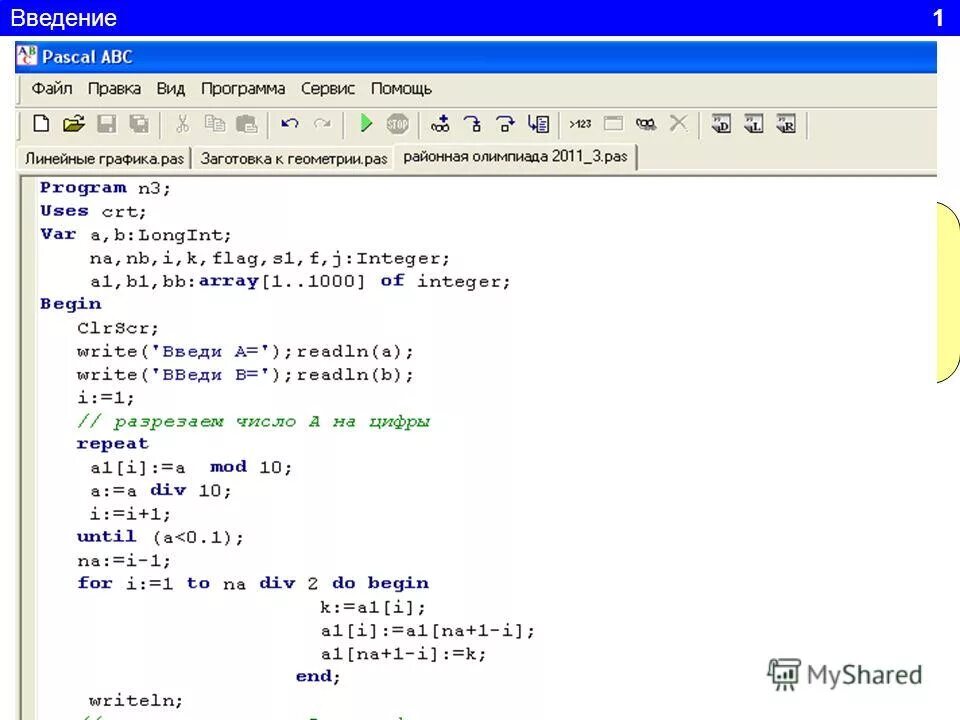Viewport: 960px width, 720px height.
Task: Click the line 'until (a<0.1);'
Action: (160, 538)
